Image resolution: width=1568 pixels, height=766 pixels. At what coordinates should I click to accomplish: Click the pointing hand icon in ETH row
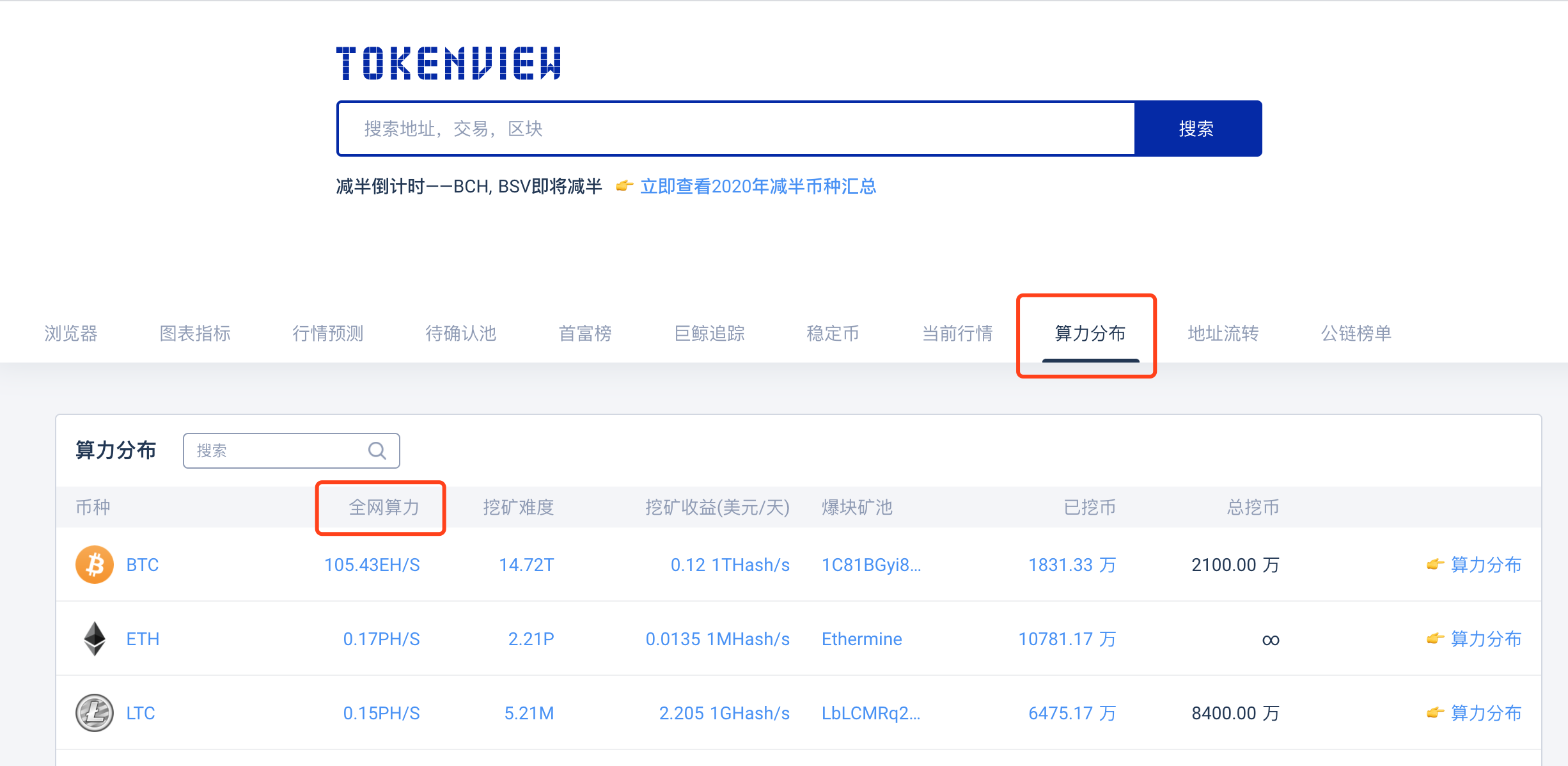(x=1436, y=639)
